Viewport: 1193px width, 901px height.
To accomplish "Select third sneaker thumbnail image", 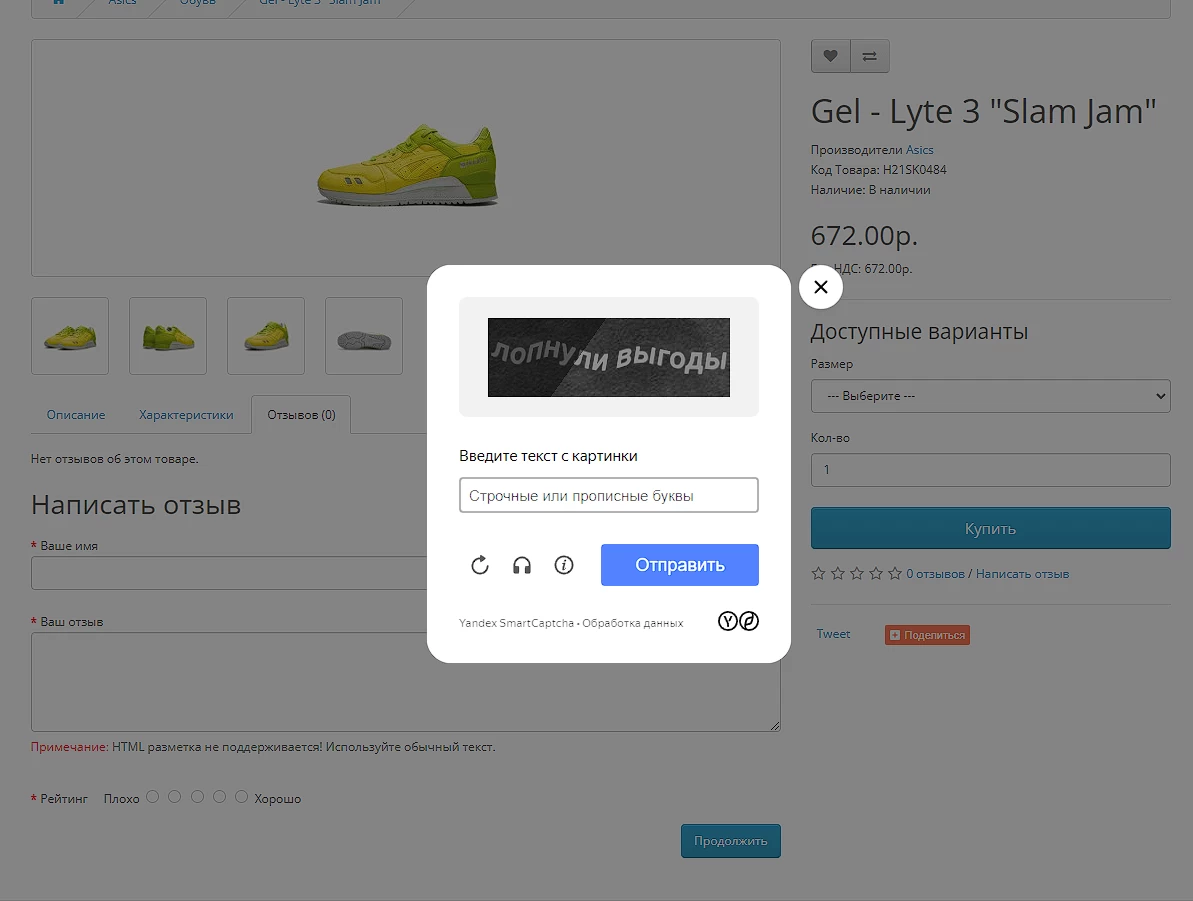I will 266,336.
